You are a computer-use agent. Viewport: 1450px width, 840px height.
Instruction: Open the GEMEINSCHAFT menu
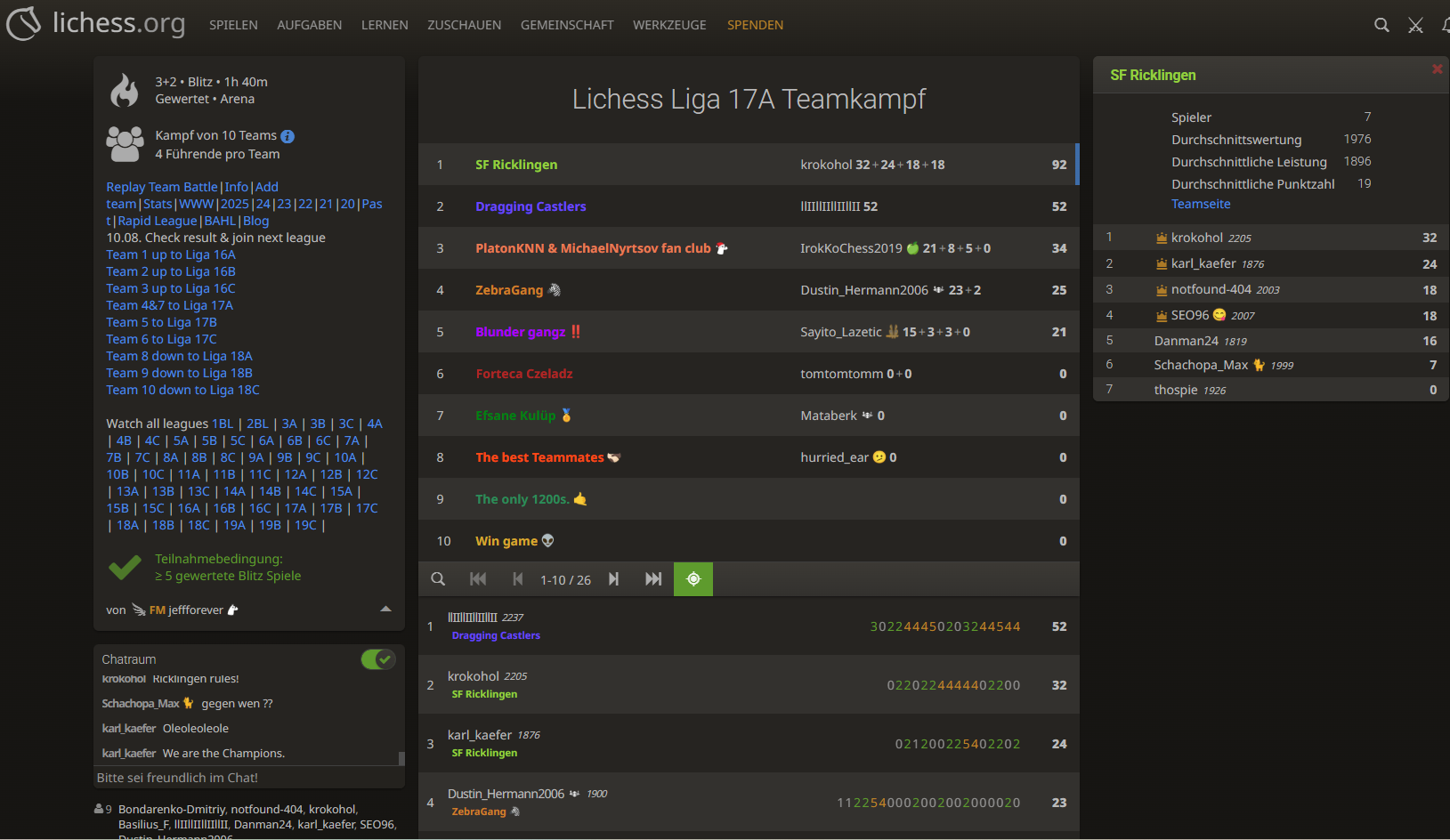click(567, 25)
